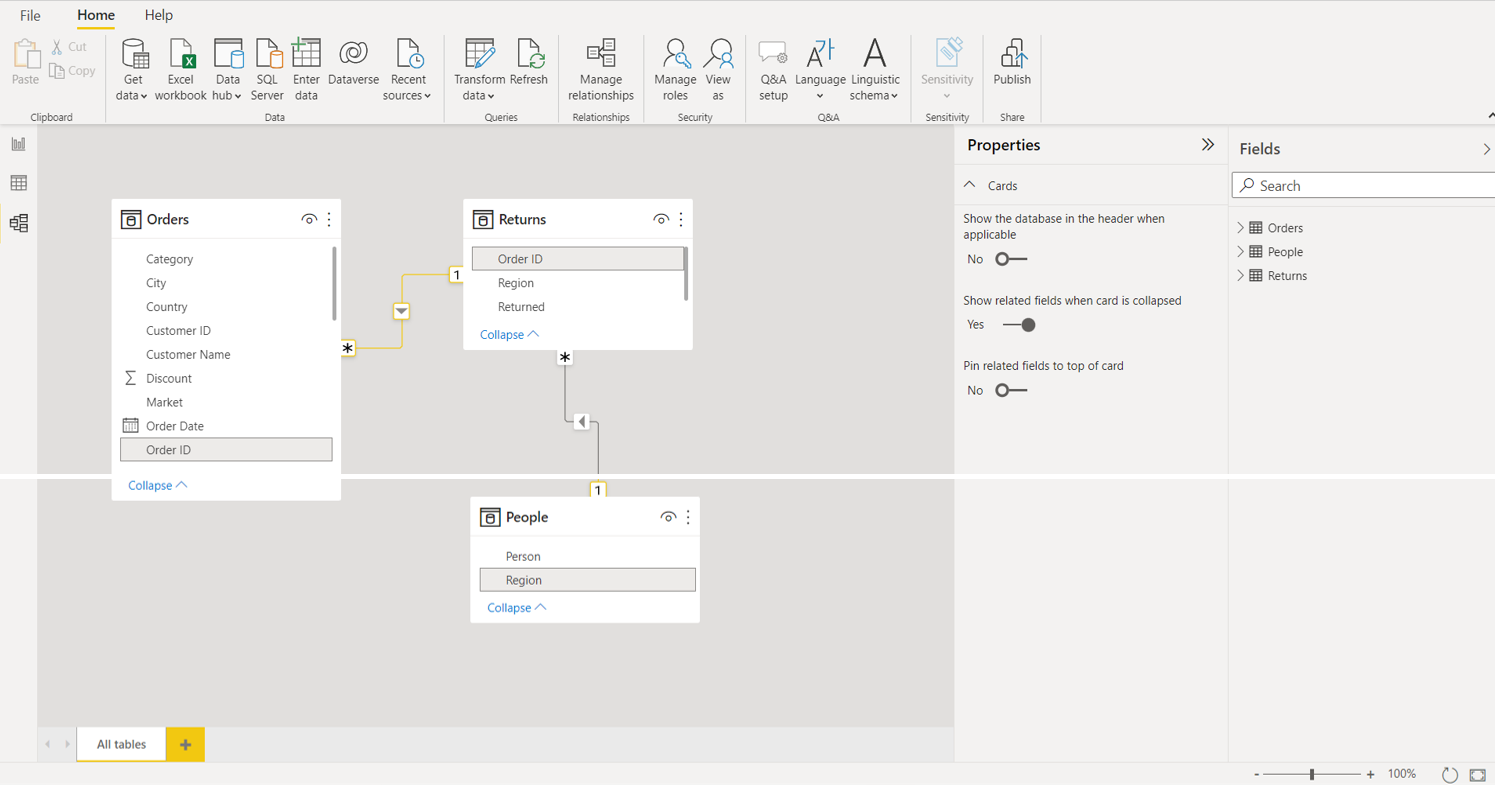Screen dimensions: 1495x785
Task: Expand the People table in Fields
Action: pyautogui.click(x=1241, y=252)
